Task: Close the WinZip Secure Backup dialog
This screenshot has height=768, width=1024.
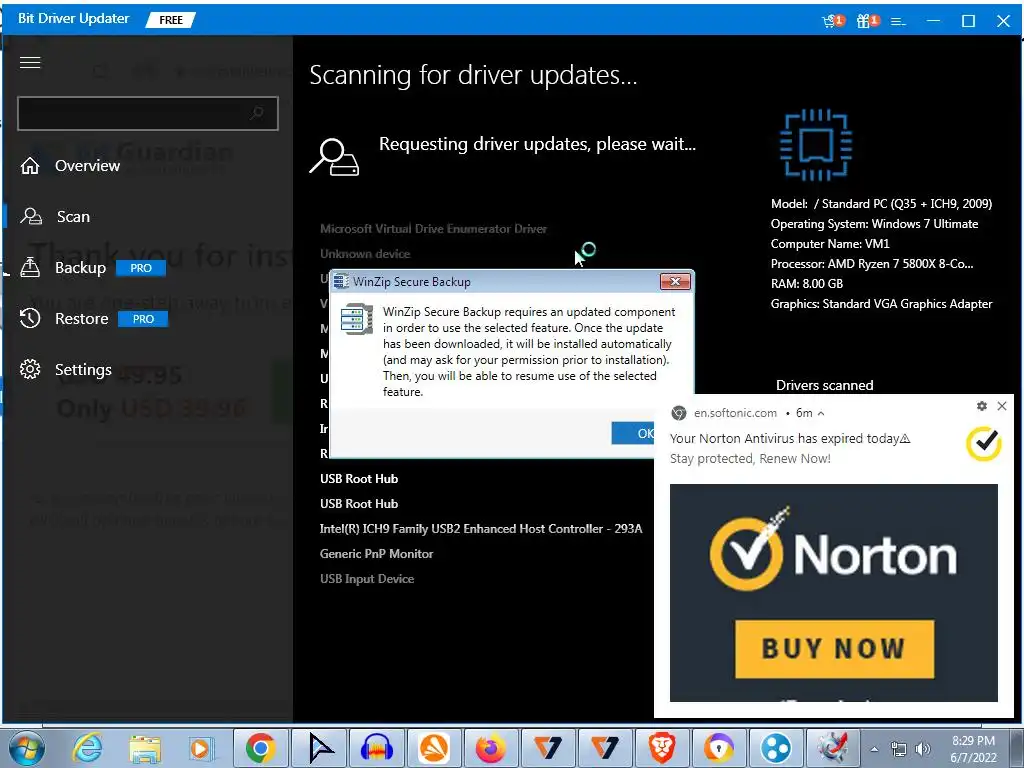Action: point(675,281)
